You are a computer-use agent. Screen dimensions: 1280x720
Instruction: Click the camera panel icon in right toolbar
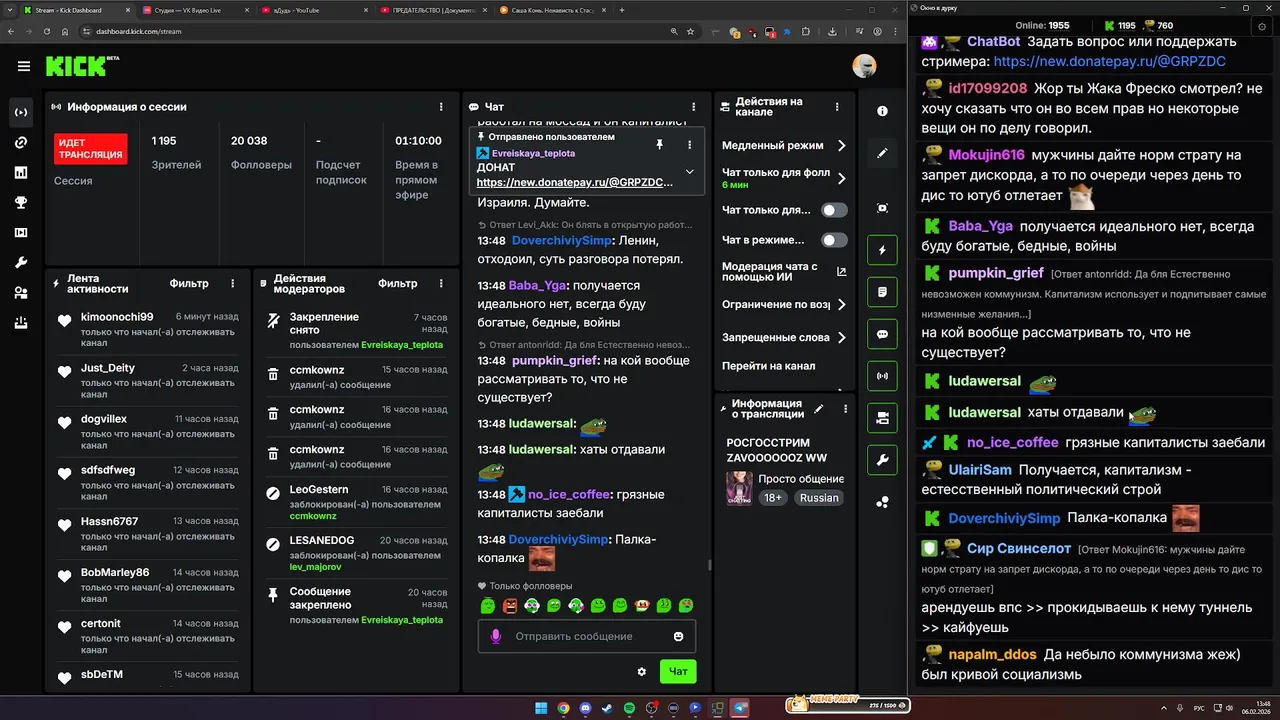coord(882,418)
